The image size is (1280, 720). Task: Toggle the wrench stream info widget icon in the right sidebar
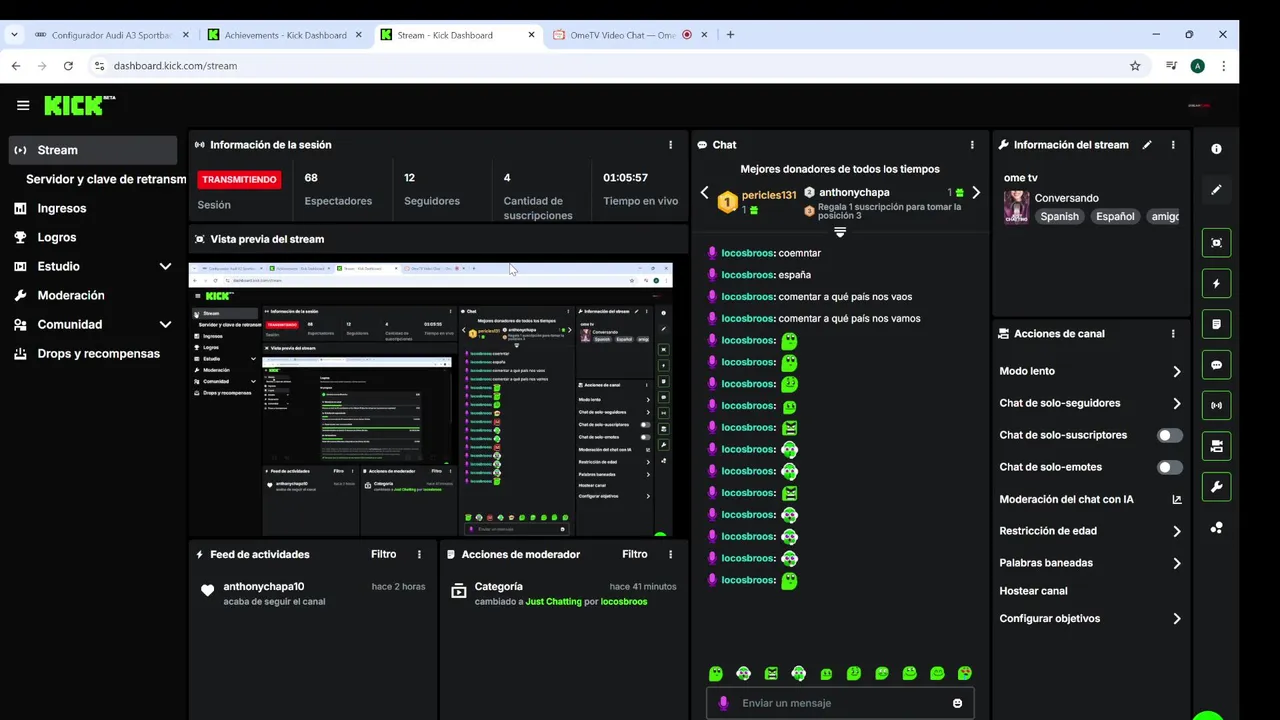pos(1216,487)
